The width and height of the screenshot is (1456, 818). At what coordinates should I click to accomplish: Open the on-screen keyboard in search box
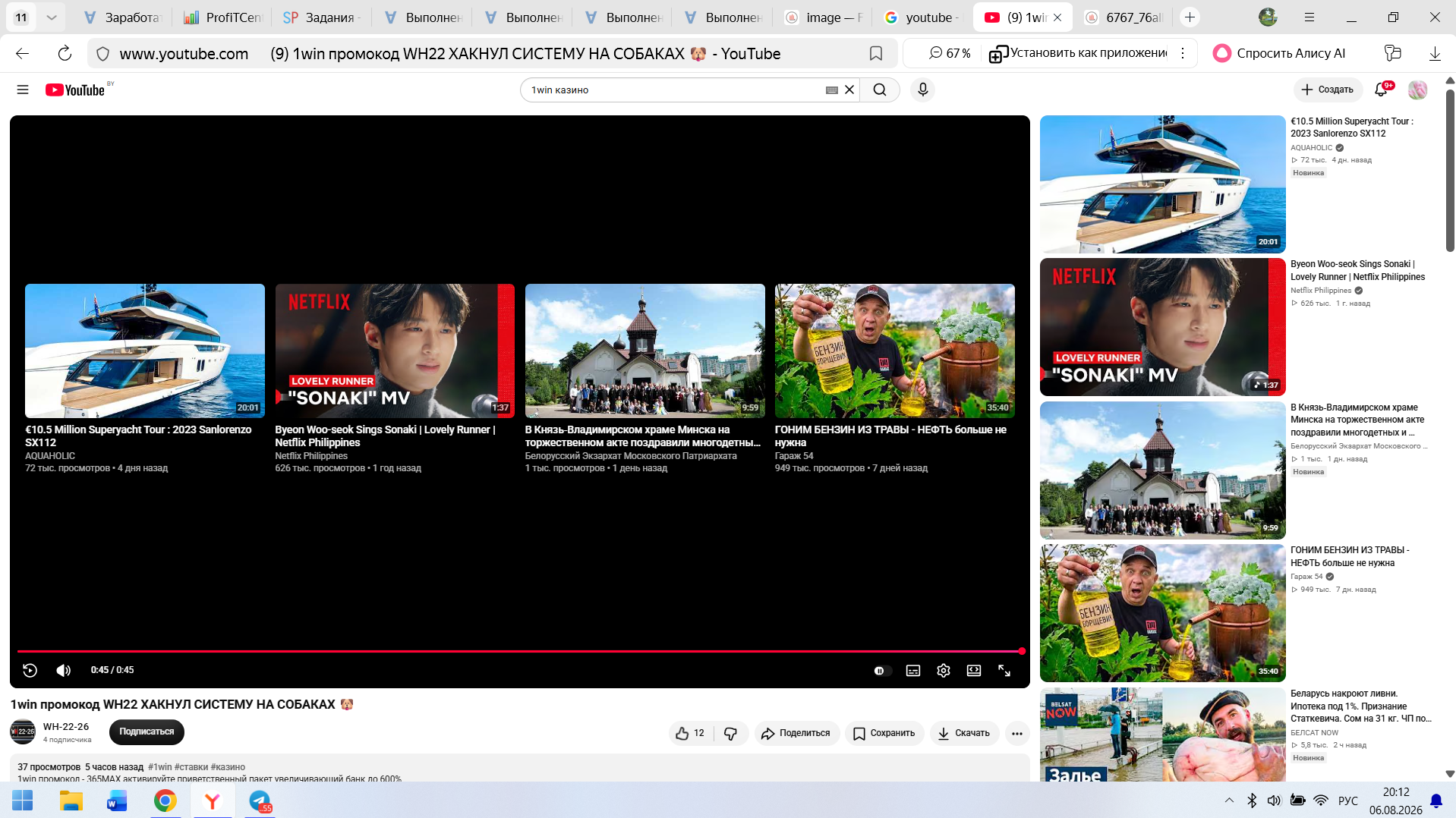[x=832, y=90]
